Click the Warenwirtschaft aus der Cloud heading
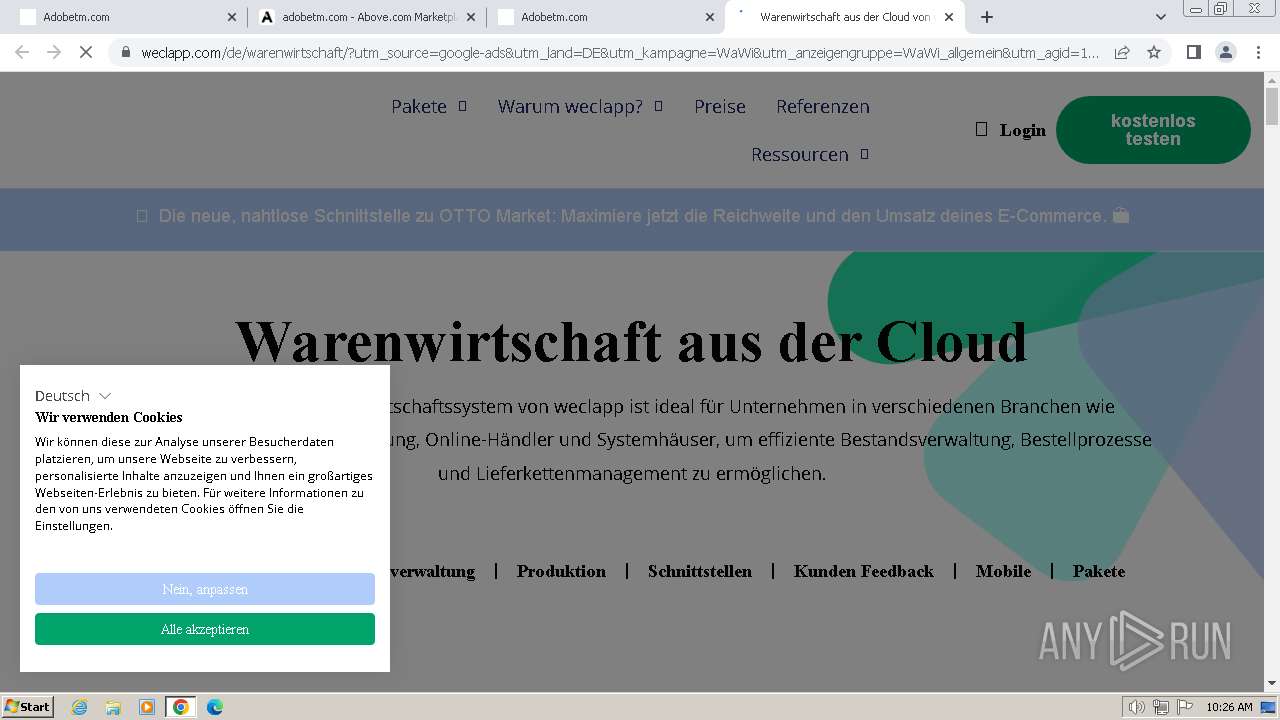 tap(631, 341)
